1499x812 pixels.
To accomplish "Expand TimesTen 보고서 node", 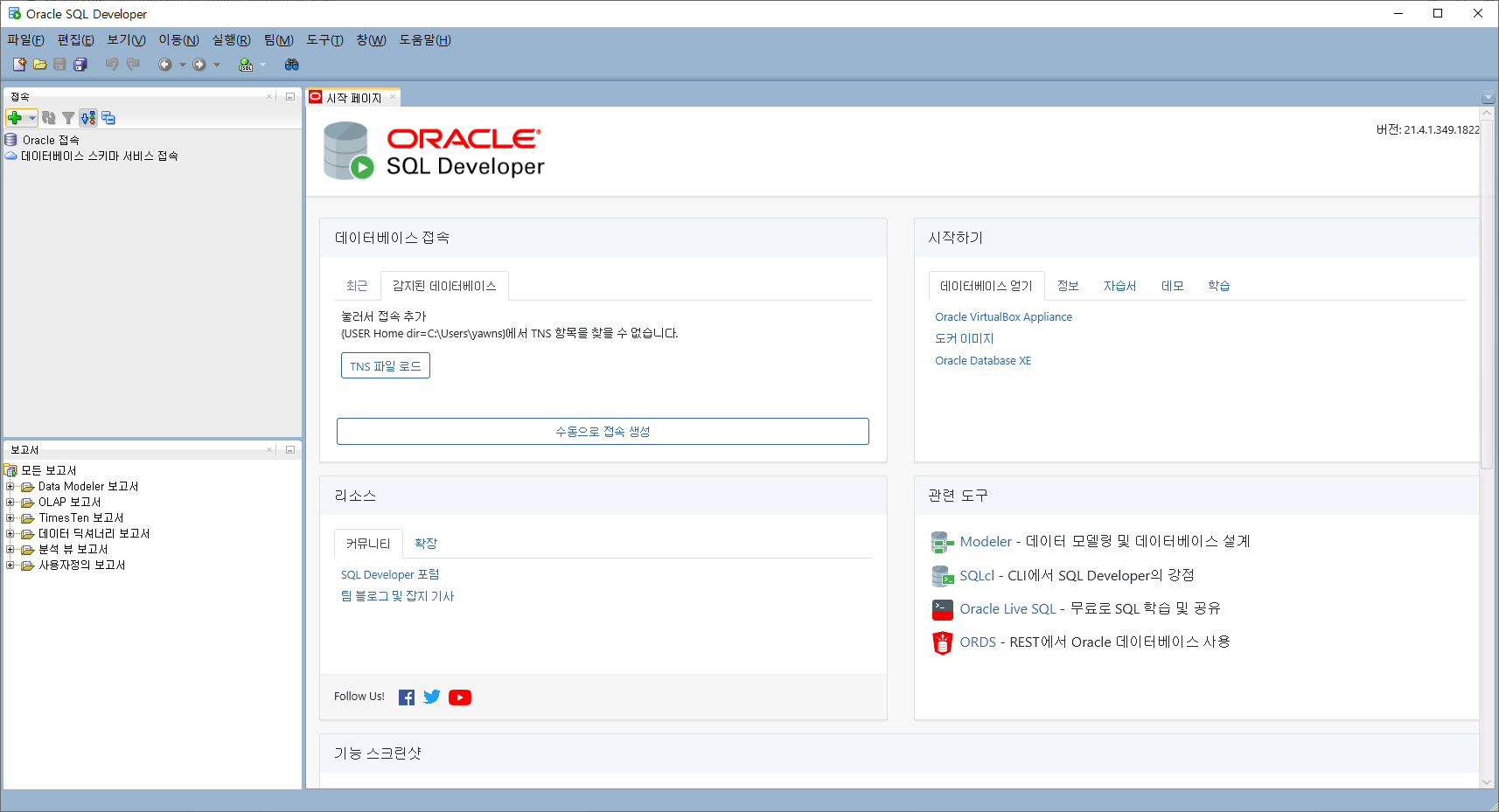I will pyautogui.click(x=10, y=517).
